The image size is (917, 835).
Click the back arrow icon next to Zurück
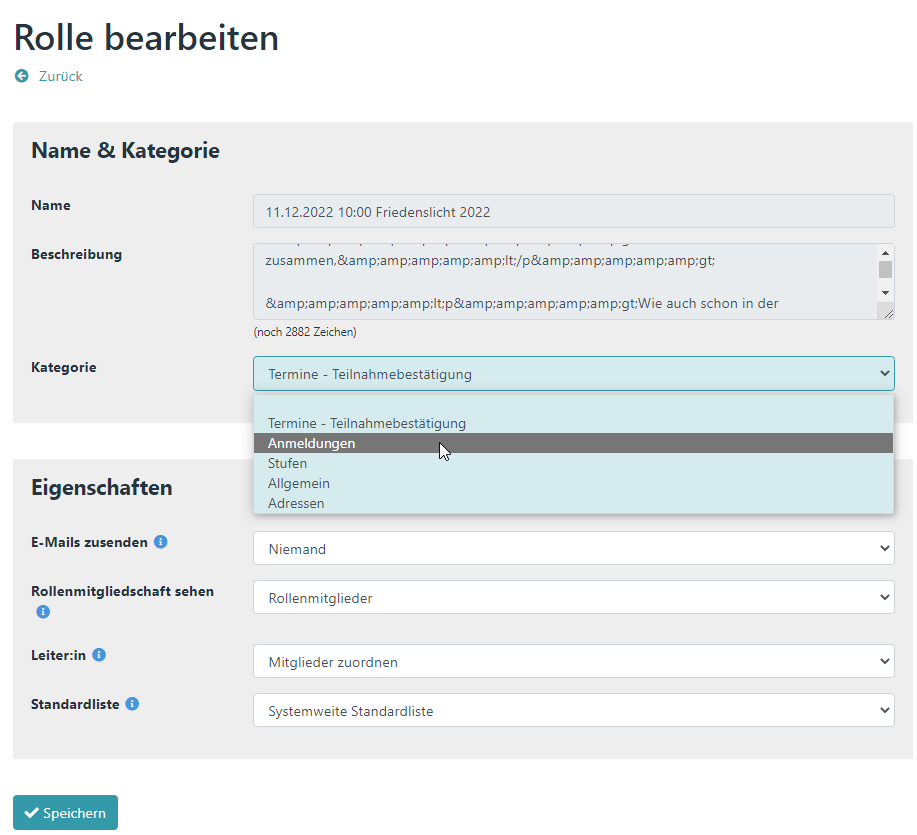pos(22,76)
